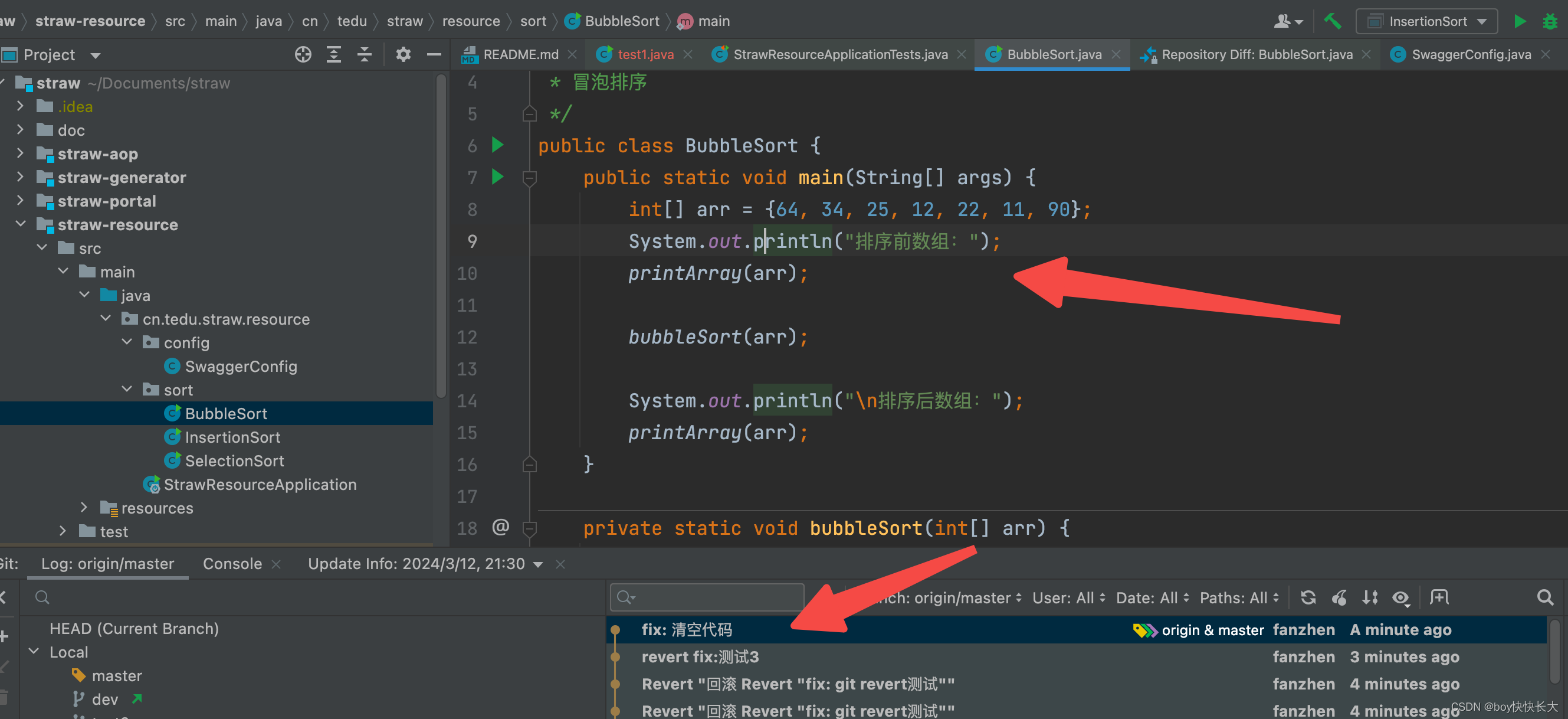Expand the straw-generator module
Viewport: 1568px width, 719px height.
coord(20,177)
